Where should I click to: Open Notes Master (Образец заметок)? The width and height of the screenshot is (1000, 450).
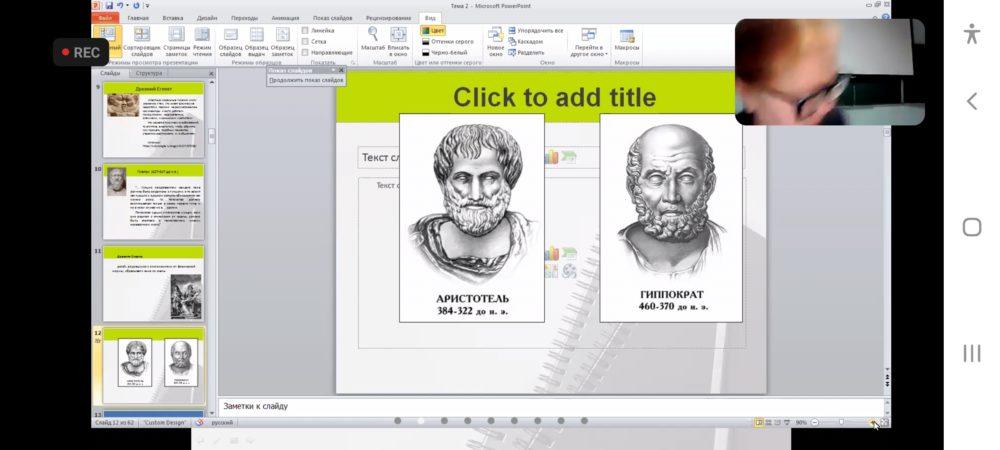point(283,42)
